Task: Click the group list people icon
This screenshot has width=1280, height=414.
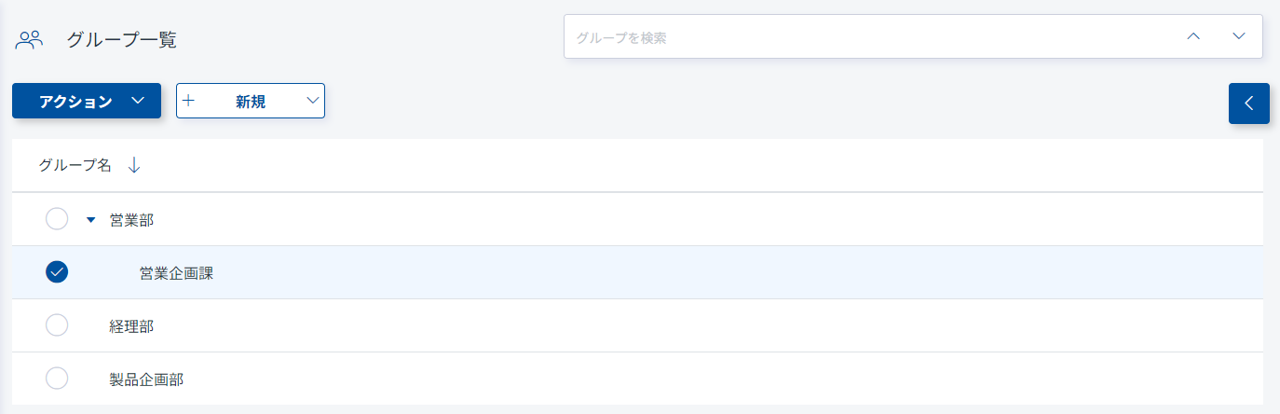Action: click(30, 40)
